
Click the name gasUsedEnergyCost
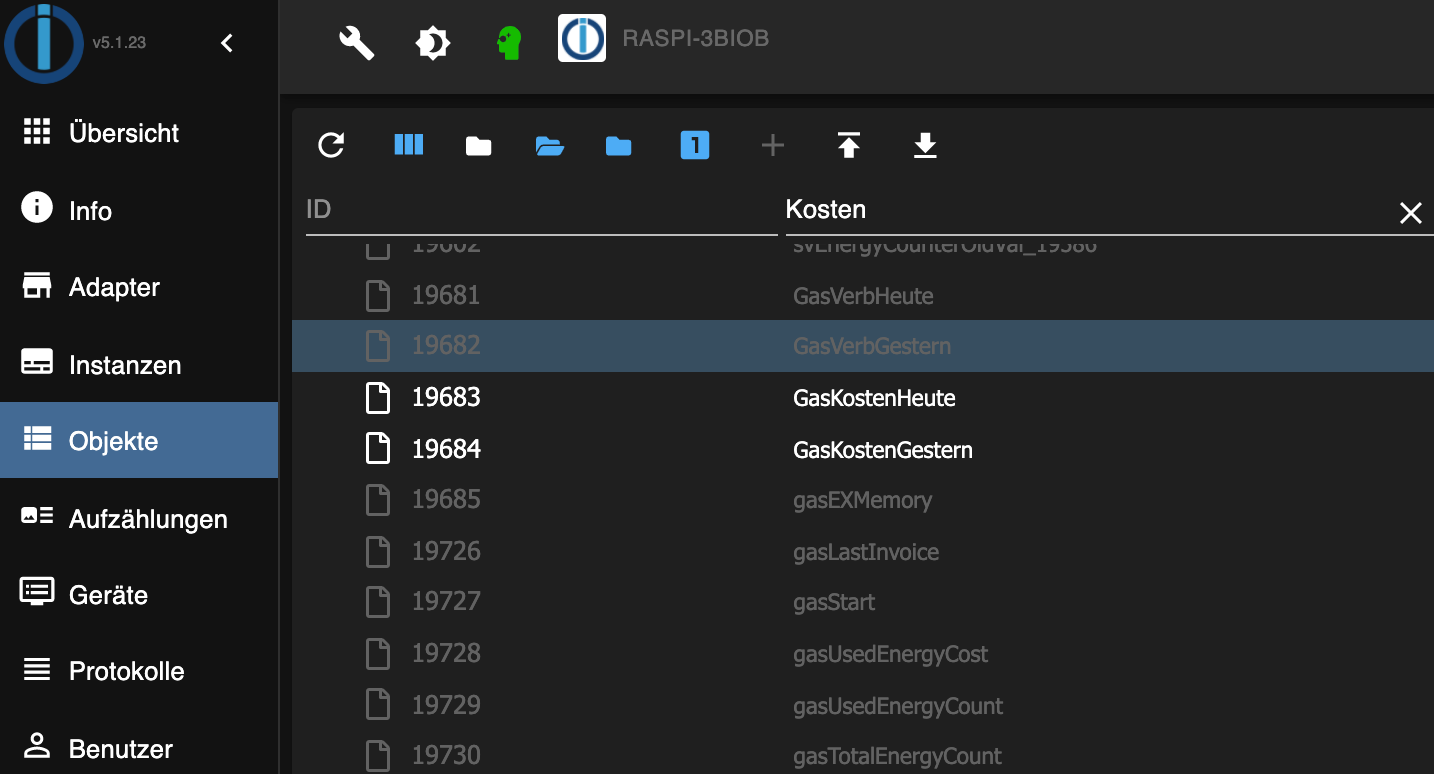click(x=890, y=654)
